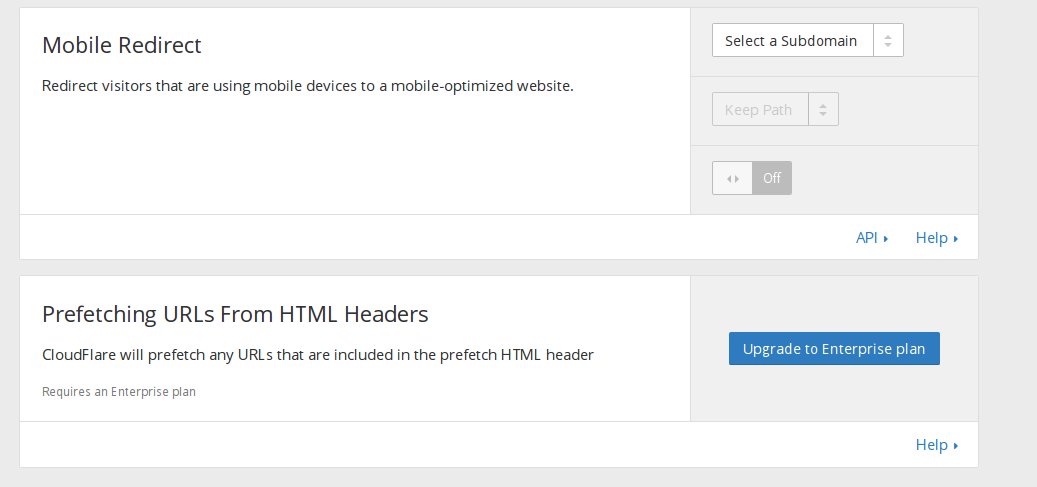Image resolution: width=1037 pixels, height=487 pixels.
Task: Click the Off label on the toggle
Action: 772,178
